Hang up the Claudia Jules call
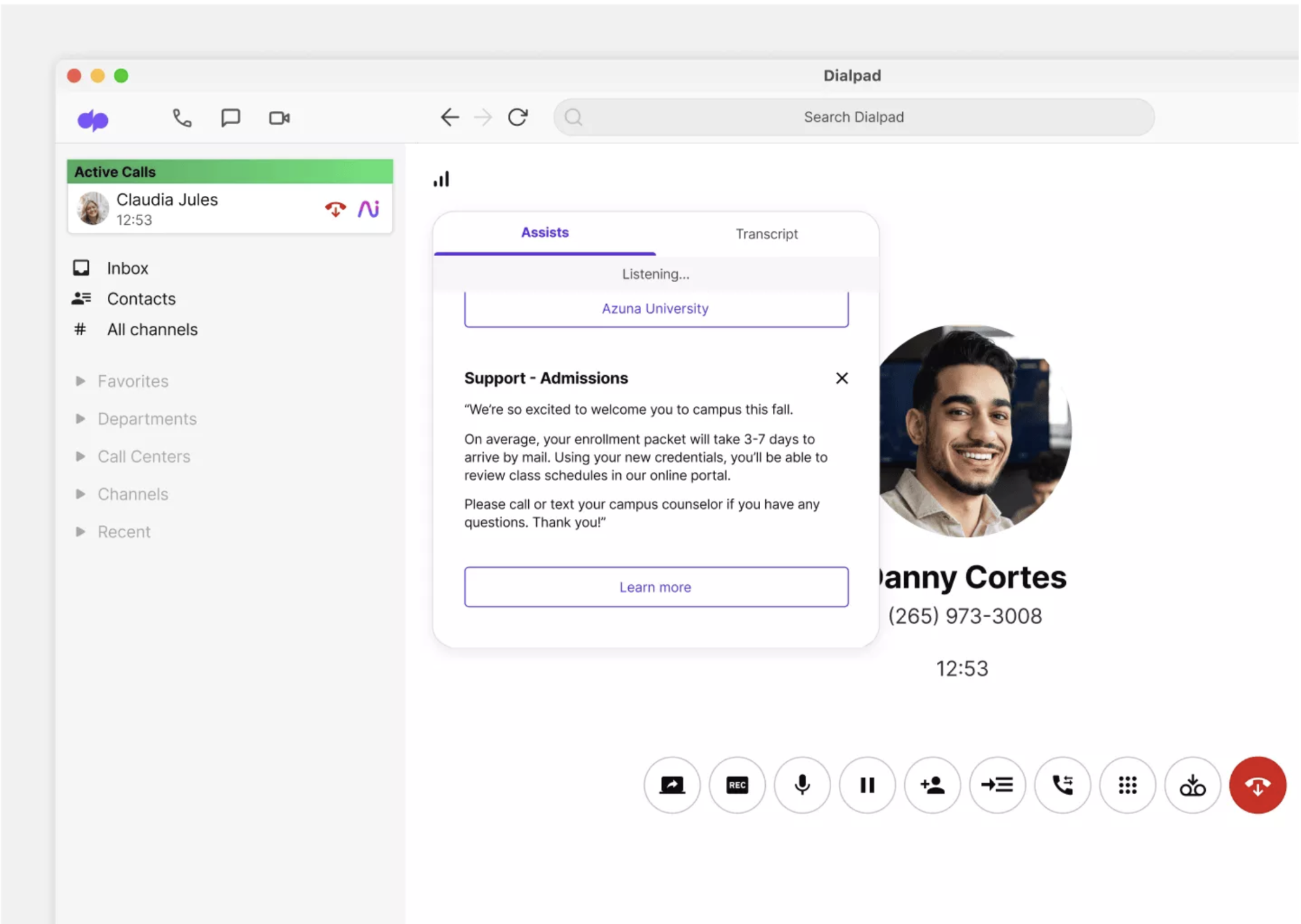Image resolution: width=1301 pixels, height=924 pixels. 335,209
